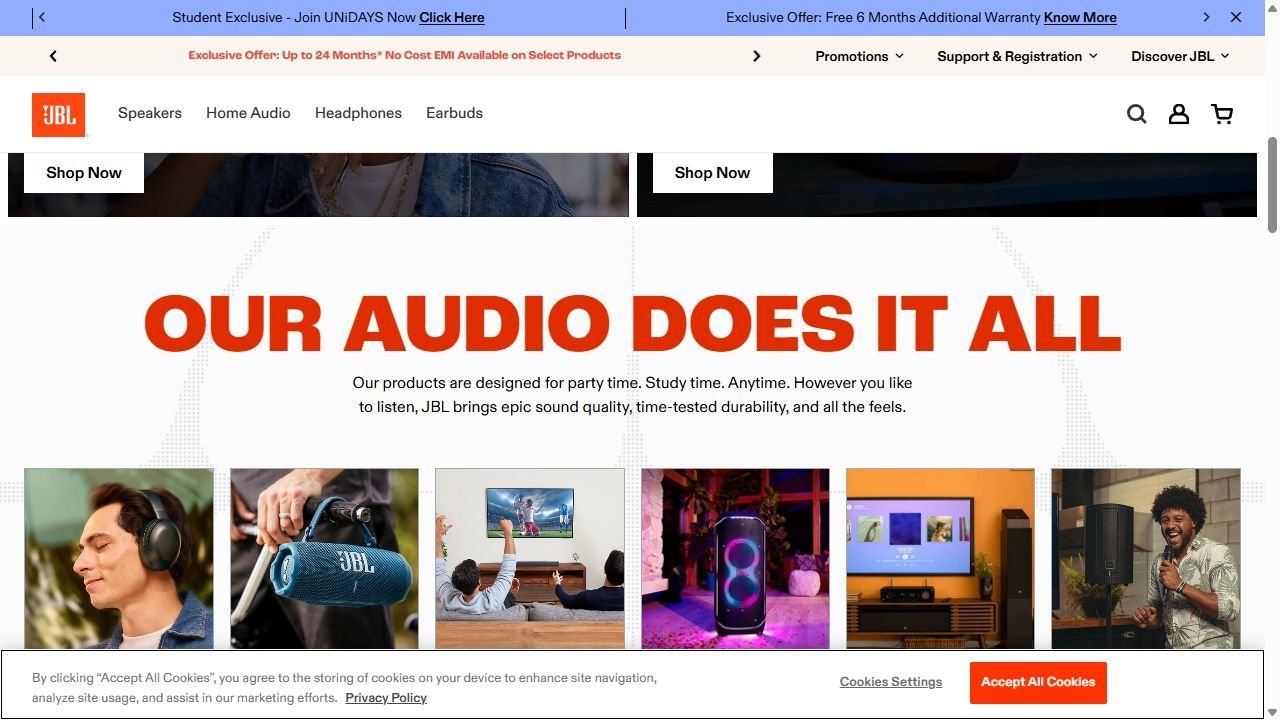Click the page vertical scrollbar thumb
This screenshot has width=1280, height=720.
point(1272,185)
